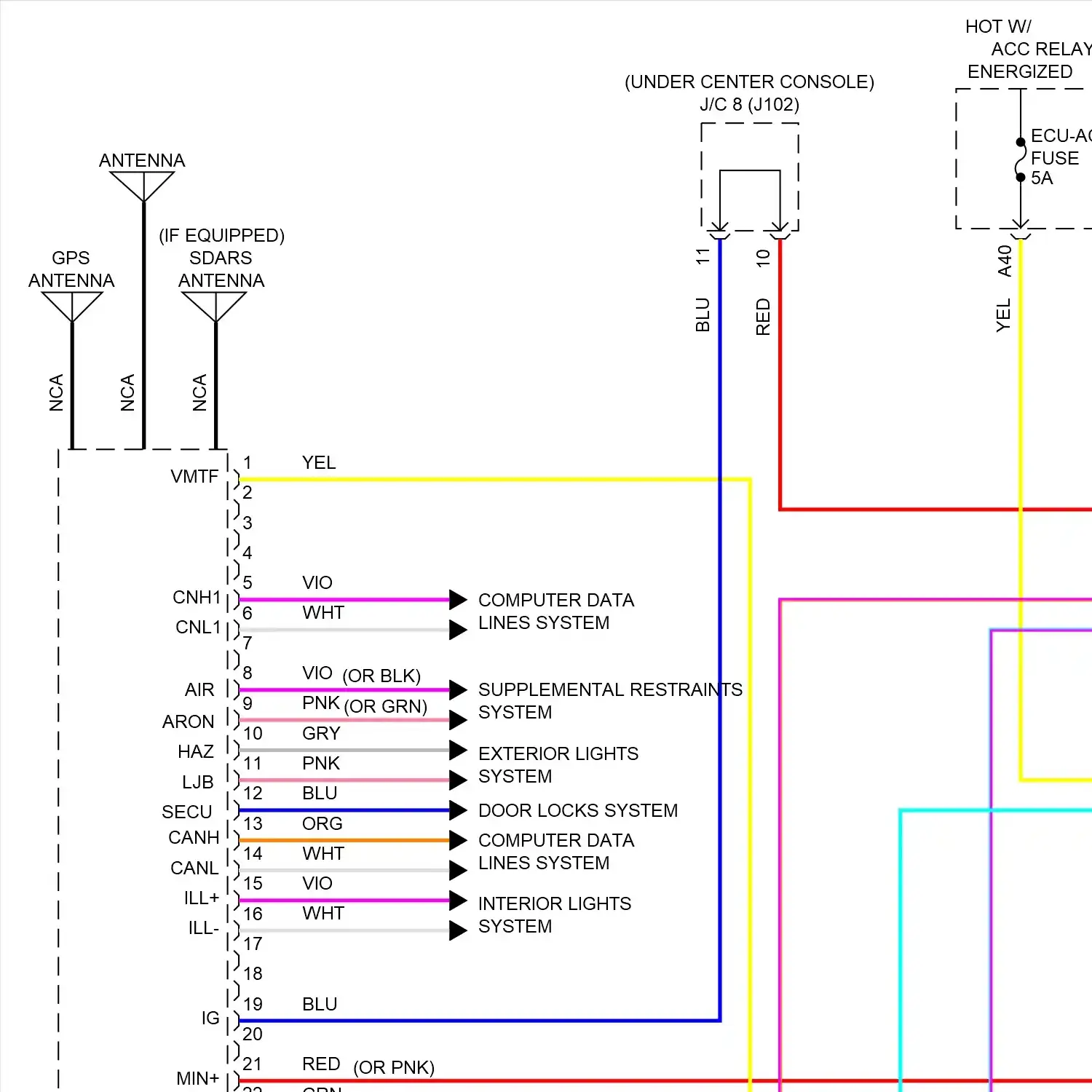Image resolution: width=1092 pixels, height=1092 pixels.
Task: Click the ORG wire color label
Action: (323, 823)
